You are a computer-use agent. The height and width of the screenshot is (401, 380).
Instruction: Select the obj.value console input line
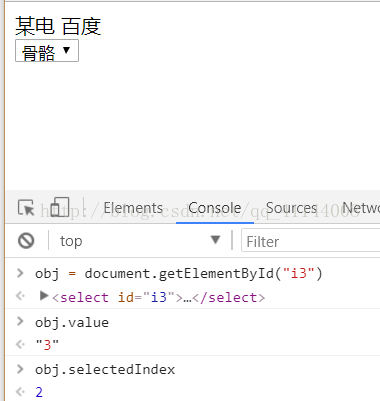(x=72, y=322)
